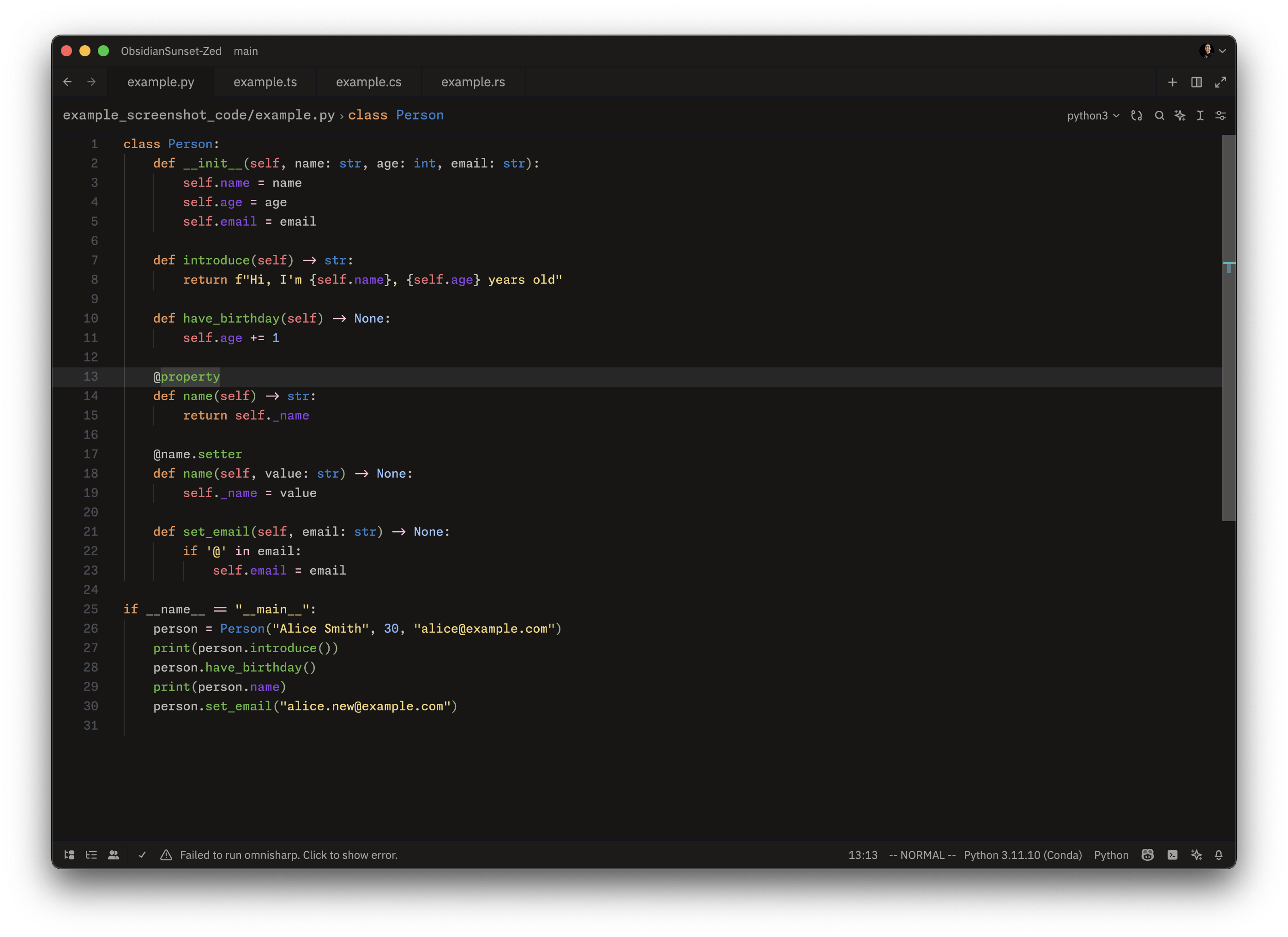Change the Python language selector
The height and width of the screenshot is (937, 1288).
pyautogui.click(x=1111, y=855)
